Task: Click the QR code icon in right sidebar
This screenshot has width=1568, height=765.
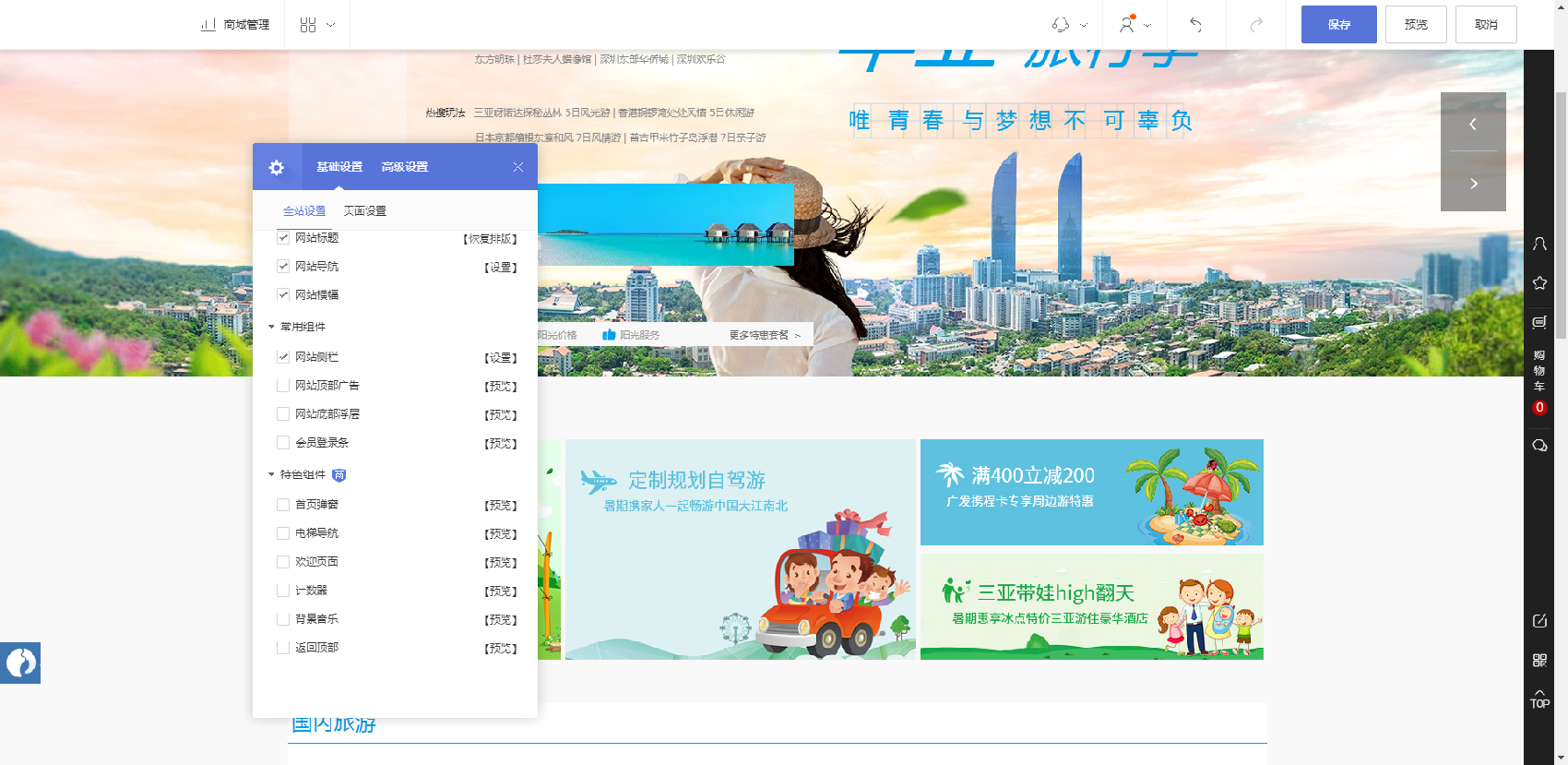Action: [x=1539, y=660]
